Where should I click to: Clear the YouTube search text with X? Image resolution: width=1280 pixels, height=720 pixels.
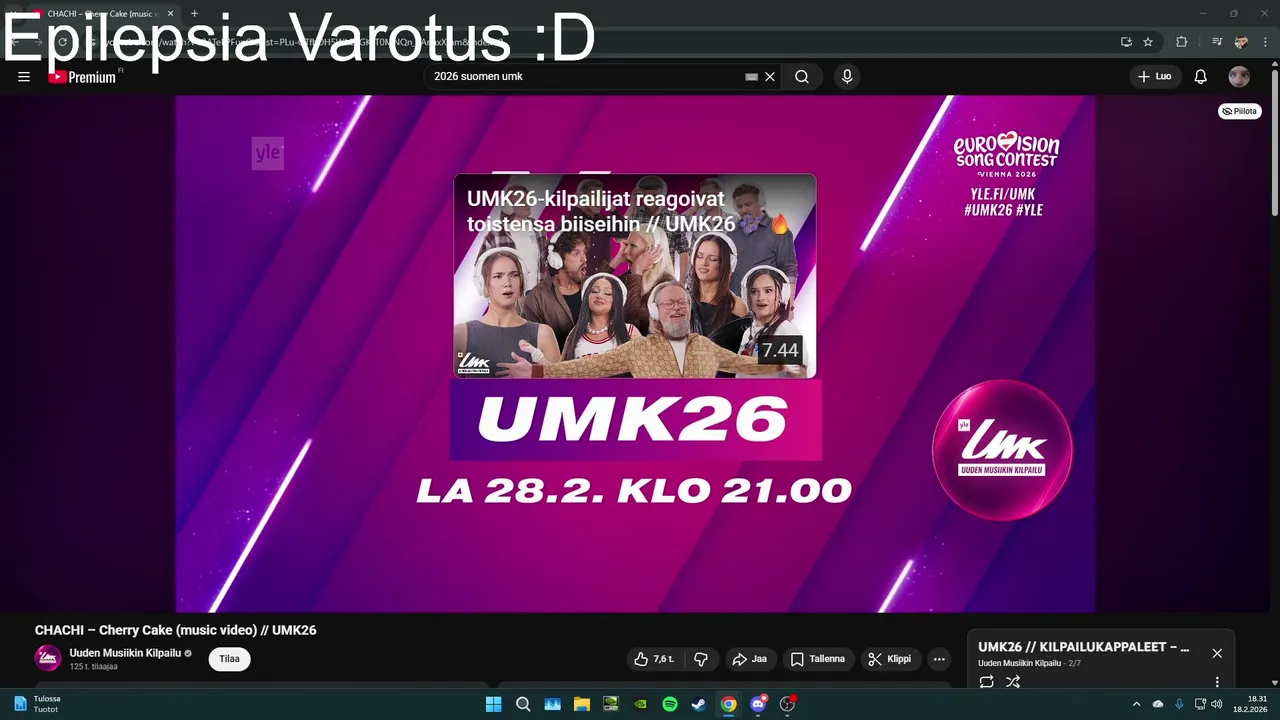point(770,77)
